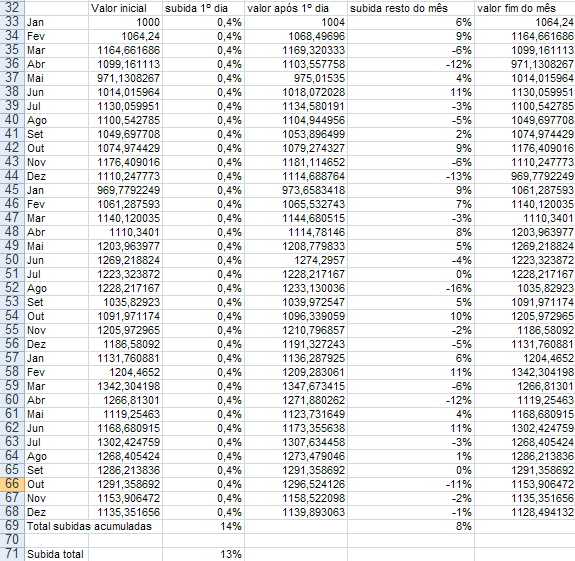Select the 10% cell in row 54
Viewport: 575px width, 561px height.
411,316
